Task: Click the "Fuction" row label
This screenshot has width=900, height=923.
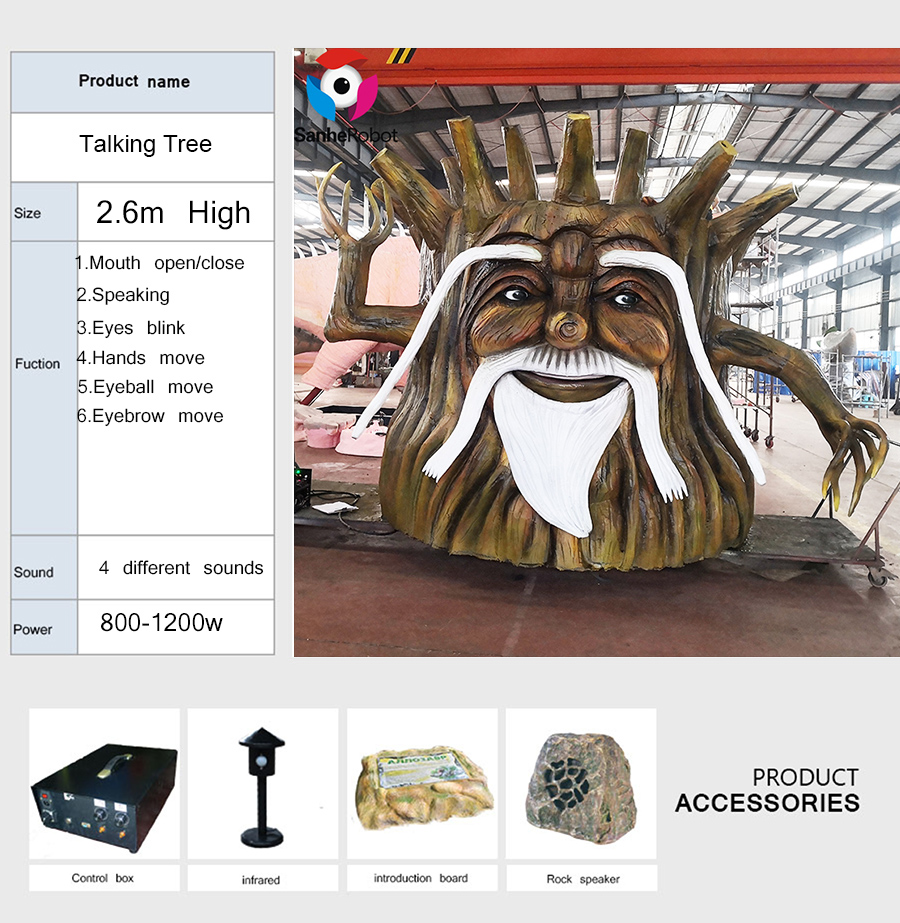Action: pyautogui.click(x=38, y=364)
